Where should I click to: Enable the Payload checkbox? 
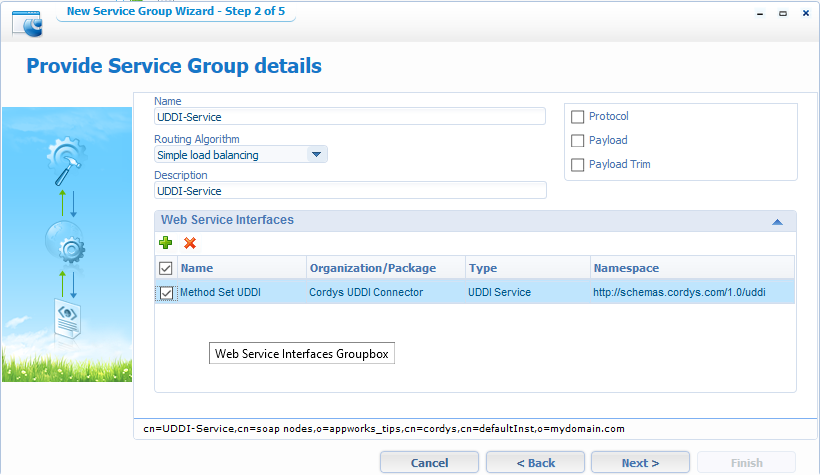click(x=577, y=141)
